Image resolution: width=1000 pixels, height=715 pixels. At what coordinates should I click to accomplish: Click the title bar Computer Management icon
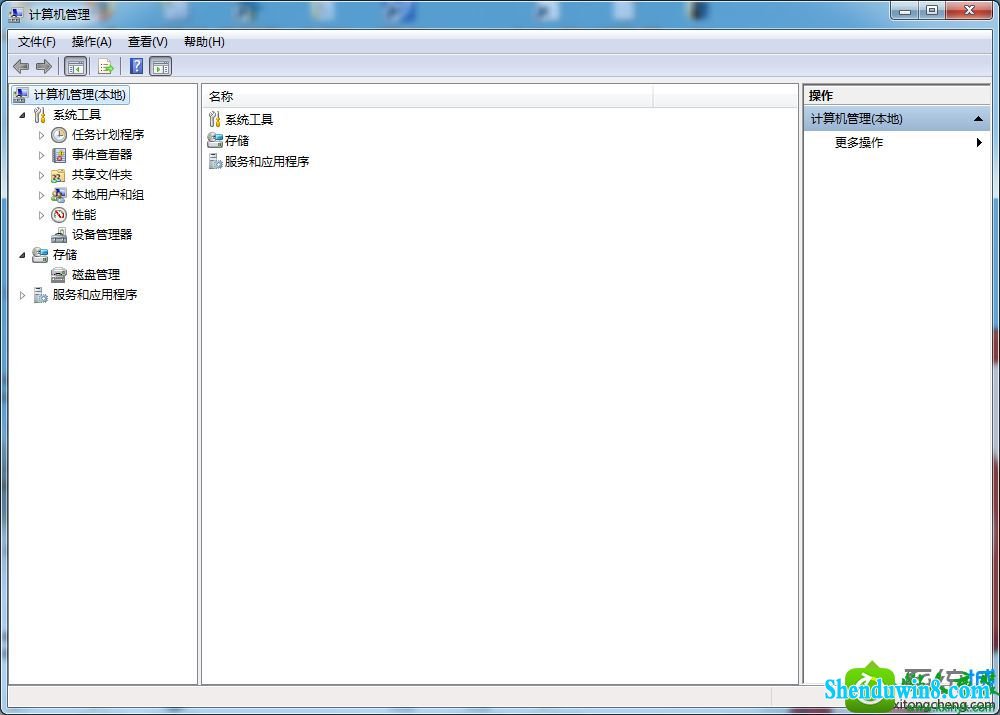coord(16,14)
